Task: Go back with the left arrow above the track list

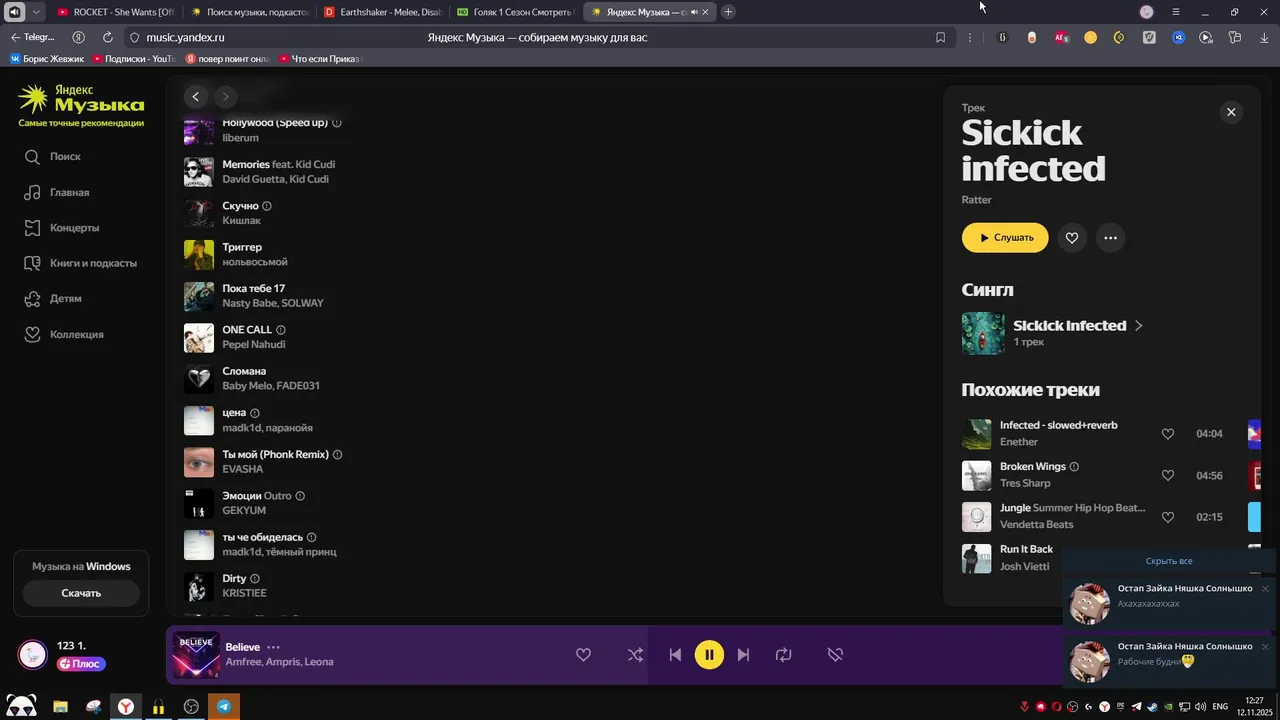Action: pyautogui.click(x=196, y=97)
